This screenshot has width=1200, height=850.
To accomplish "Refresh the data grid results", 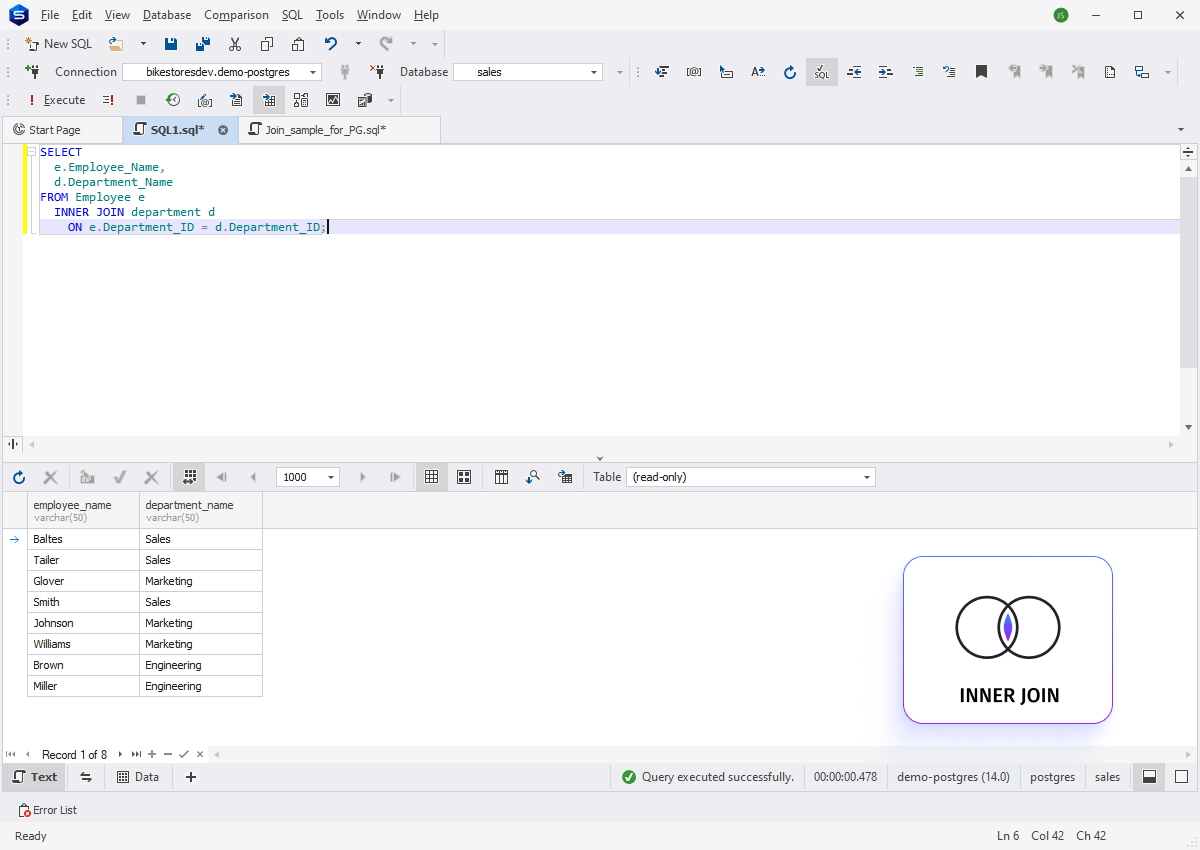I will click(x=18, y=477).
